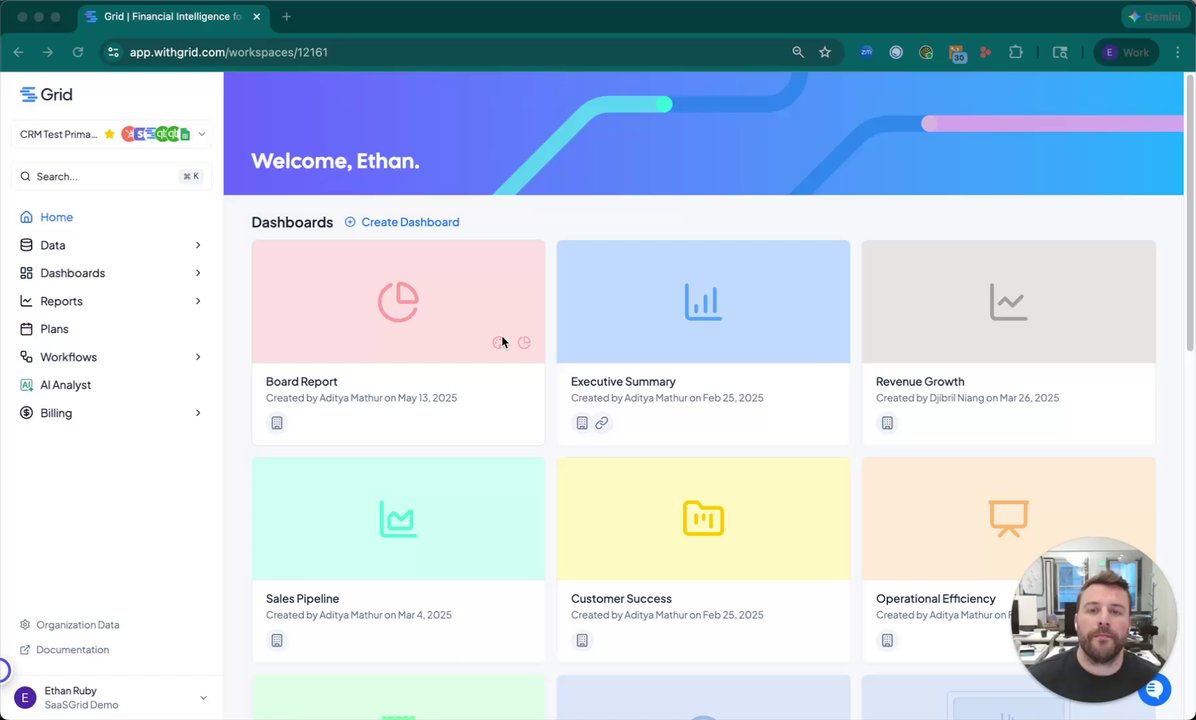Click the browser back arrow
The width and height of the screenshot is (1196, 720).
point(19,52)
